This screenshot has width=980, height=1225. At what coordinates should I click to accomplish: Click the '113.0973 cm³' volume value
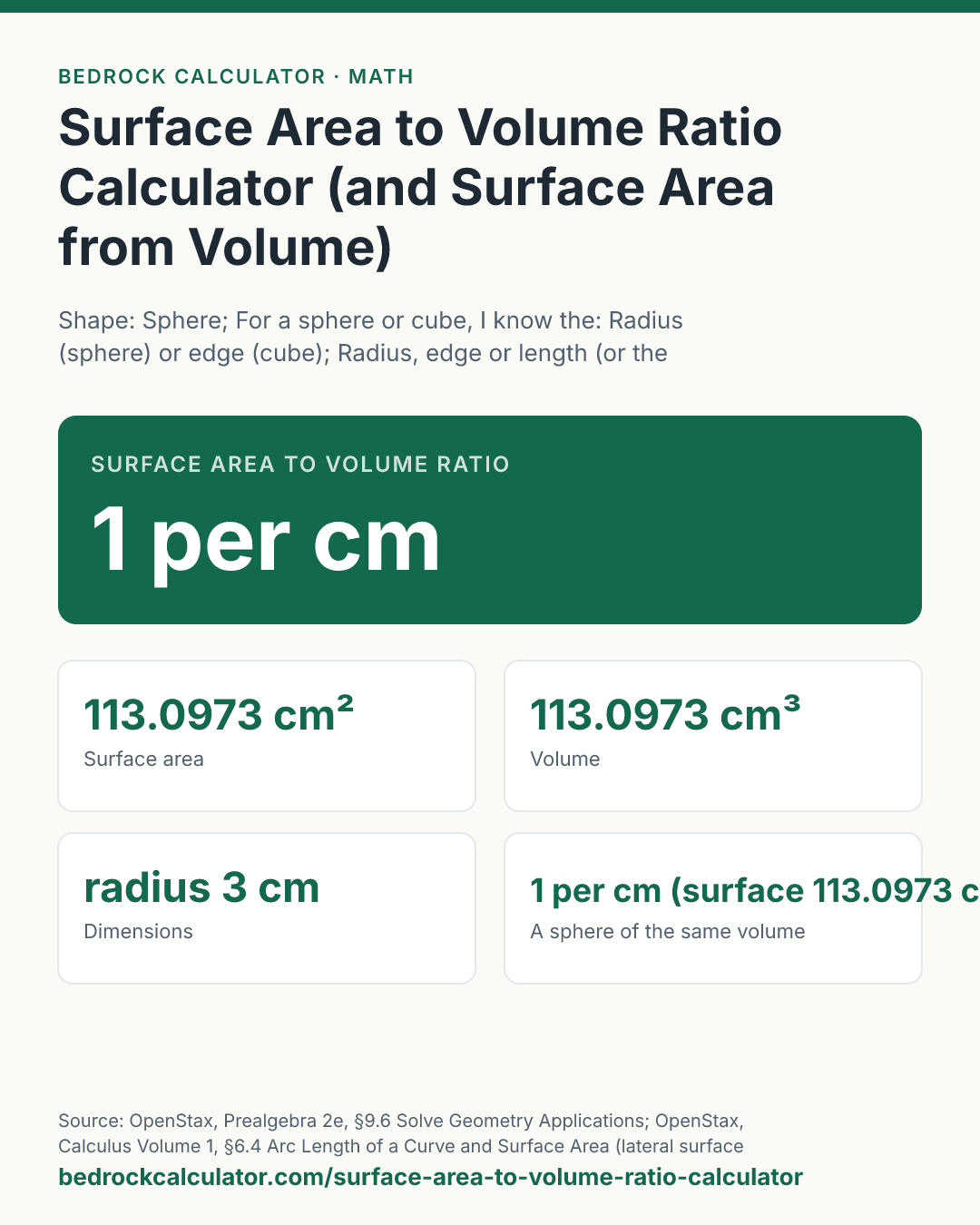665,714
